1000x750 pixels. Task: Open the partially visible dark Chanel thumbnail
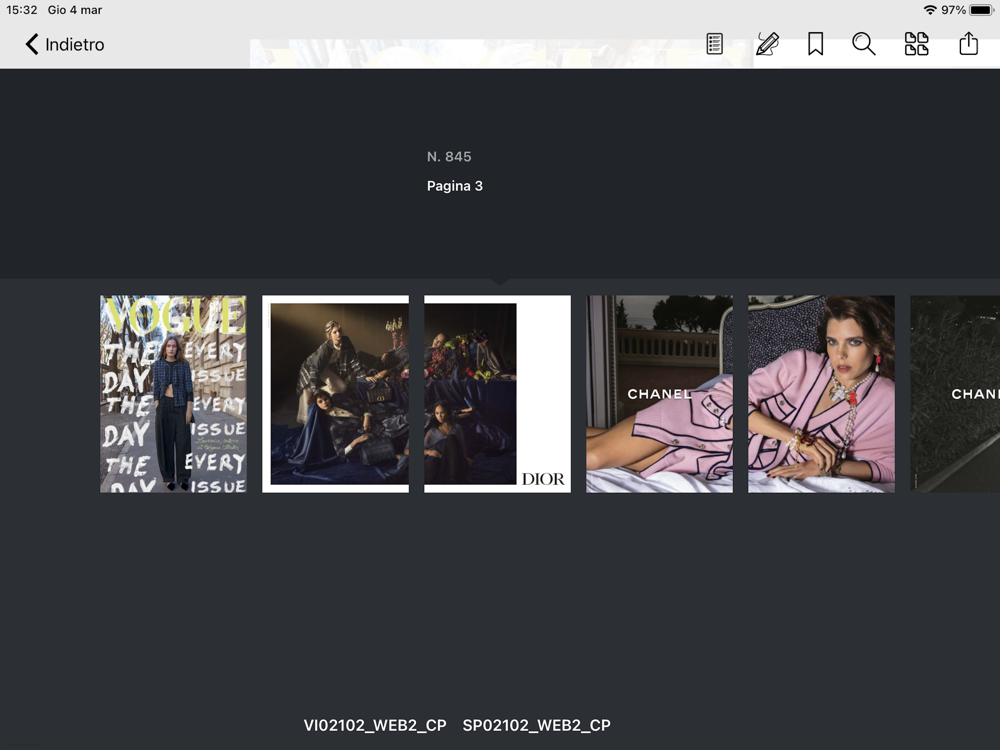[x=955, y=393]
